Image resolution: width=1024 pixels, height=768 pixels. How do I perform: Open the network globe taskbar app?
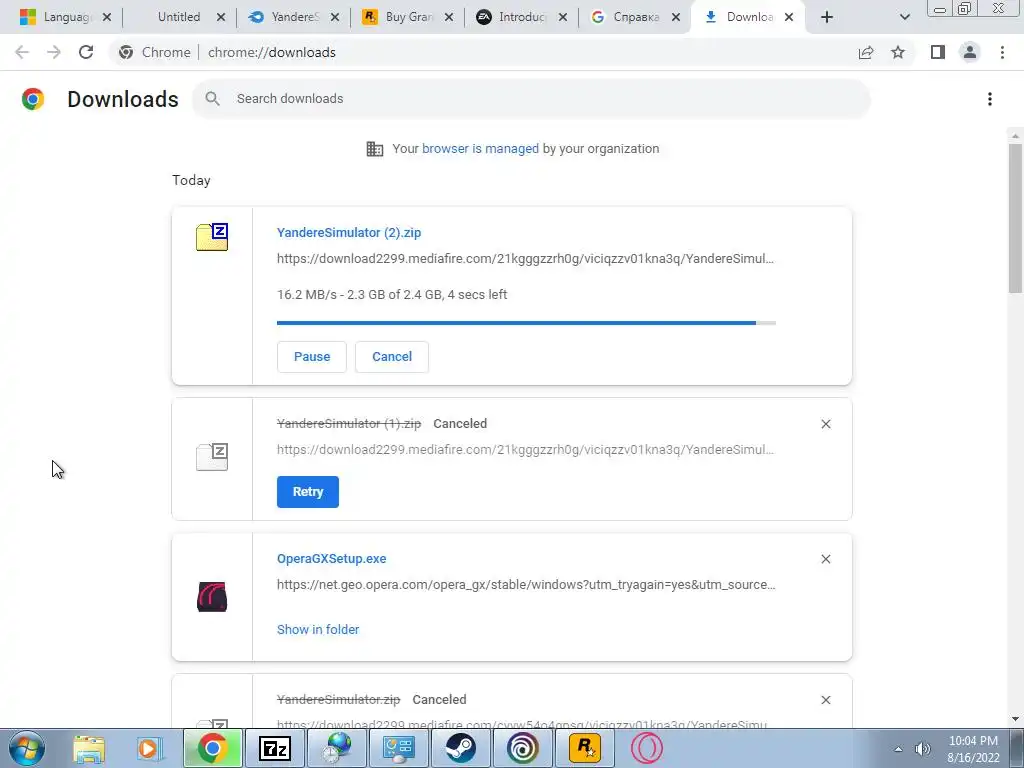point(336,748)
